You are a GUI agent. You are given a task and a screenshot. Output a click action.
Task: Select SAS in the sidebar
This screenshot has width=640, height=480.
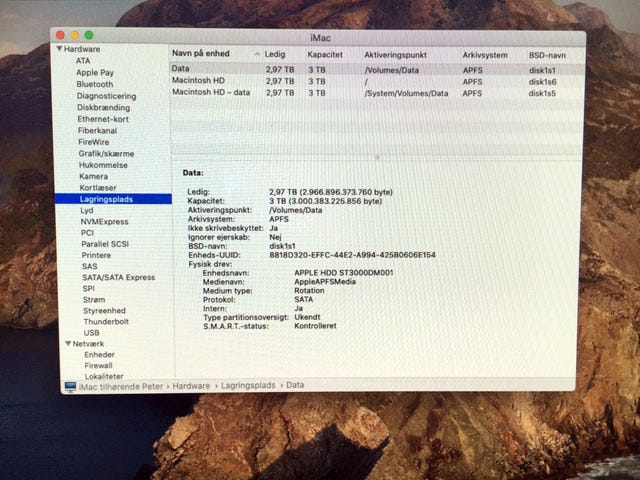[x=90, y=266]
